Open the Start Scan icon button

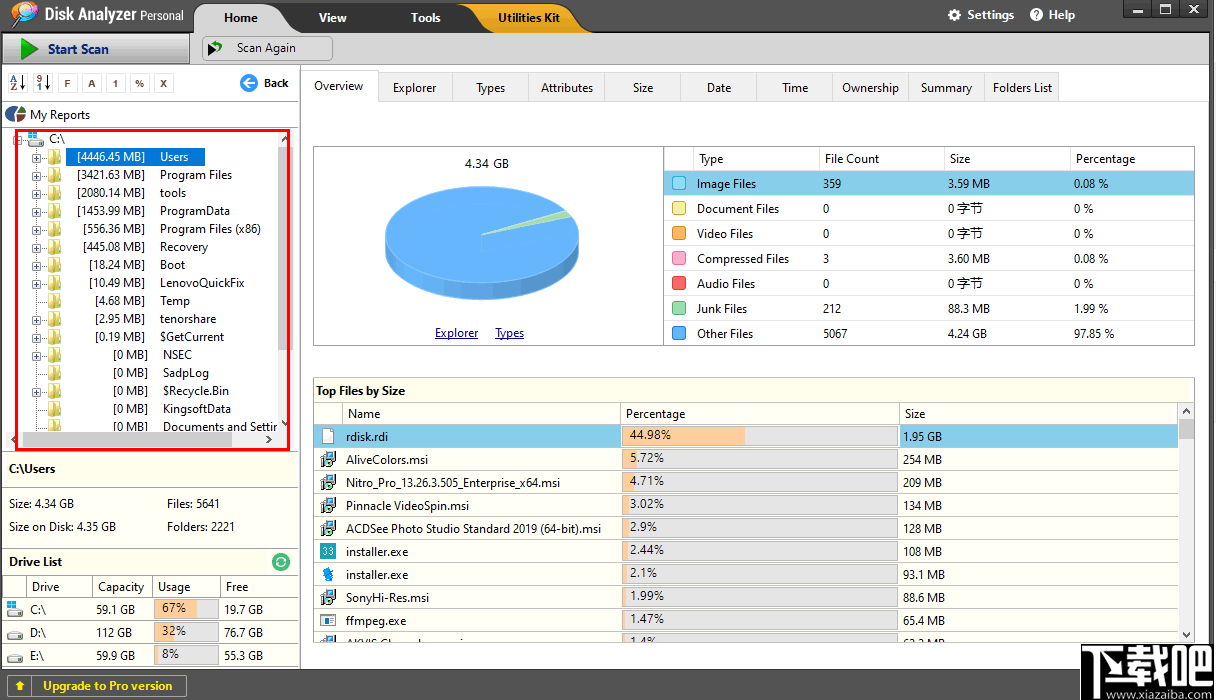(x=60, y=48)
